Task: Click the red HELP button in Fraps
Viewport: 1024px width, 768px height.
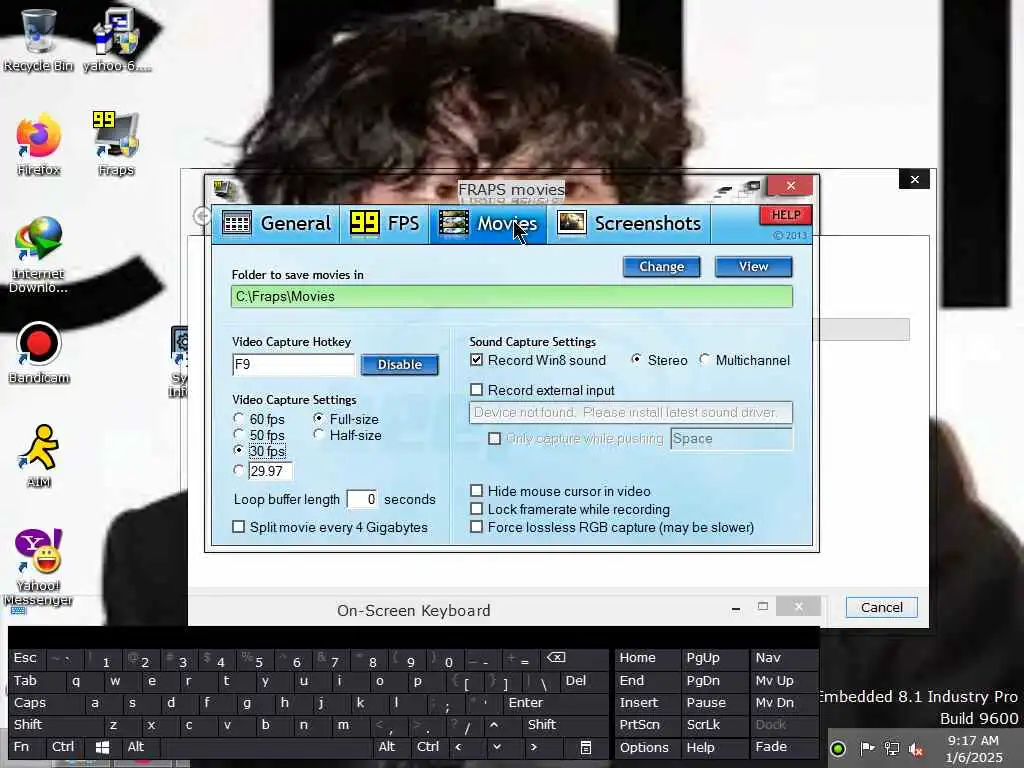Action: pyautogui.click(x=785, y=215)
